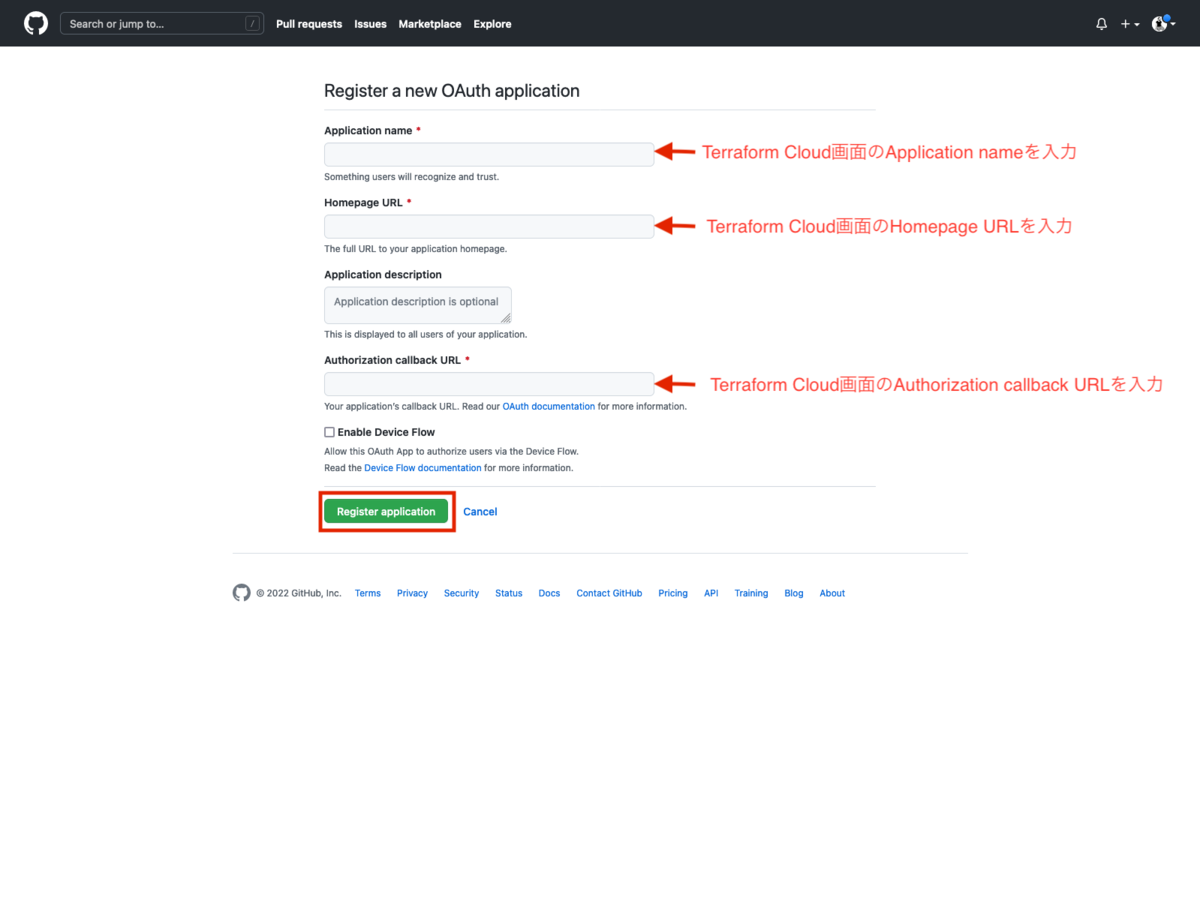Click the slash shortcut icon in search
Image resolution: width=1200 pixels, height=901 pixels.
pos(253,24)
